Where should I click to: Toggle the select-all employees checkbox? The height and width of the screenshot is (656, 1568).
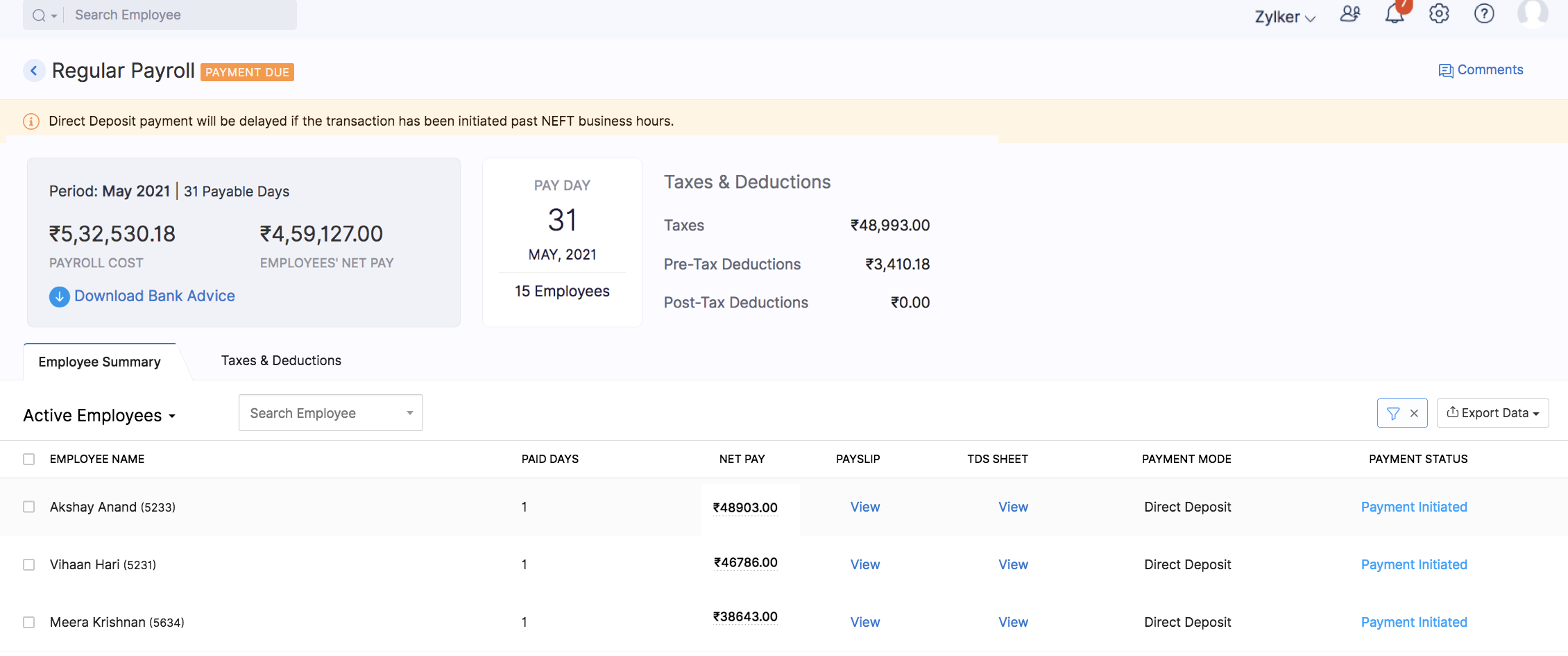[29, 459]
